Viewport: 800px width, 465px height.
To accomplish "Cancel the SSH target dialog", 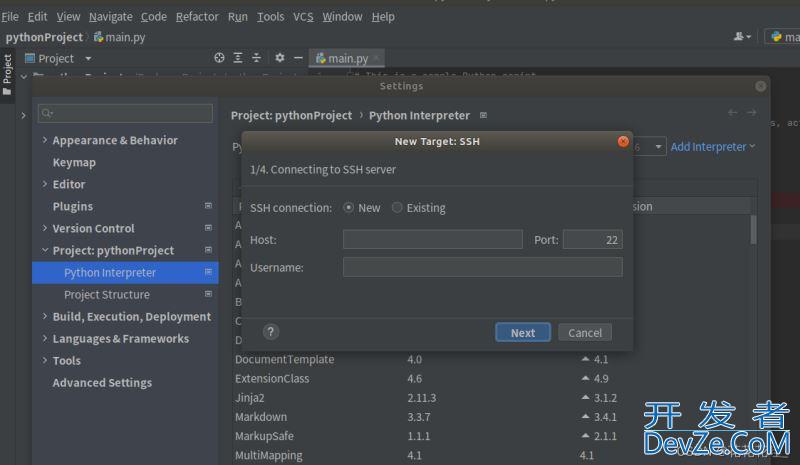I will pos(585,332).
